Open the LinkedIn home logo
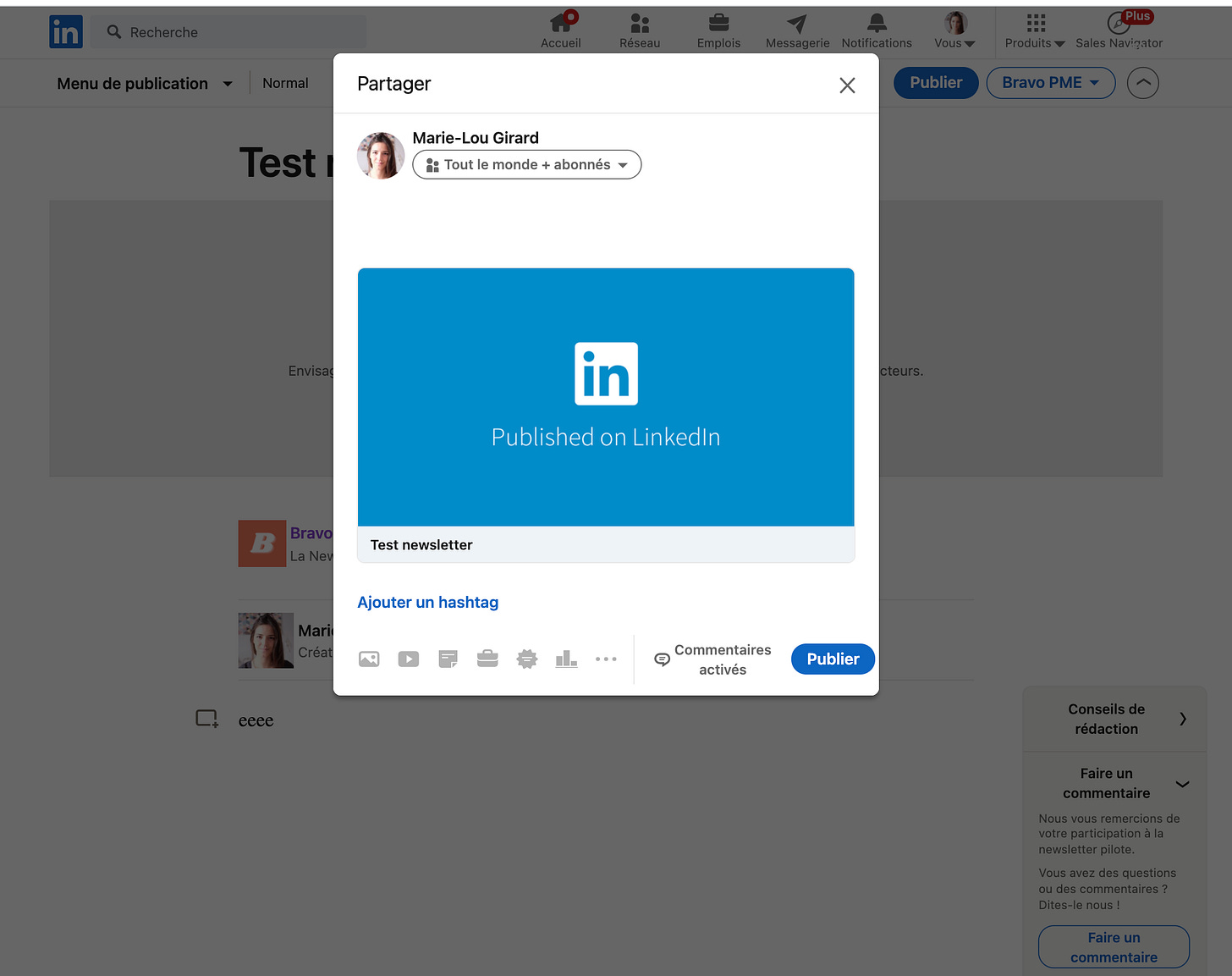The height and width of the screenshot is (976, 1232). click(x=66, y=32)
